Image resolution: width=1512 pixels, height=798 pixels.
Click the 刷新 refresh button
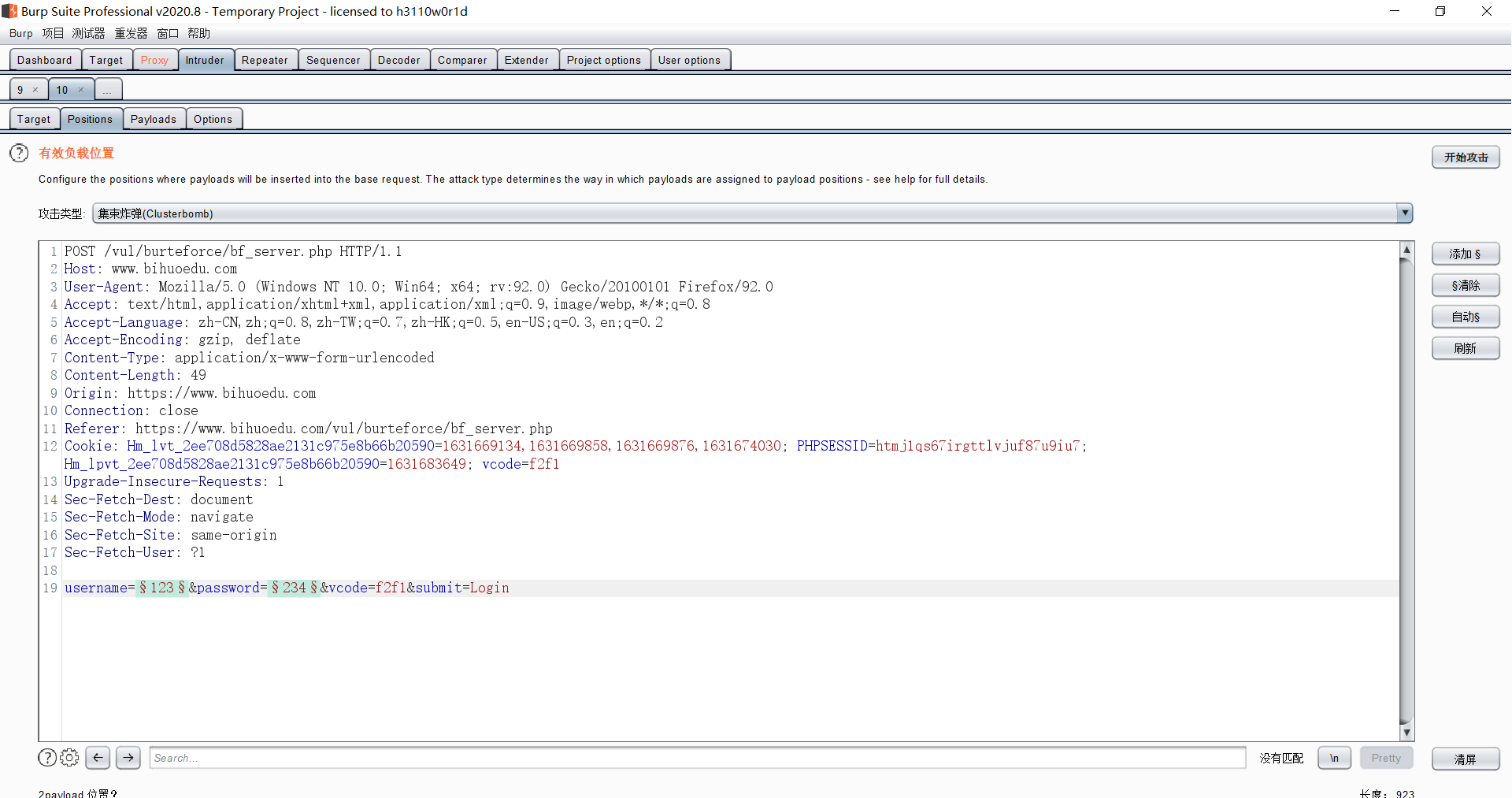point(1466,348)
